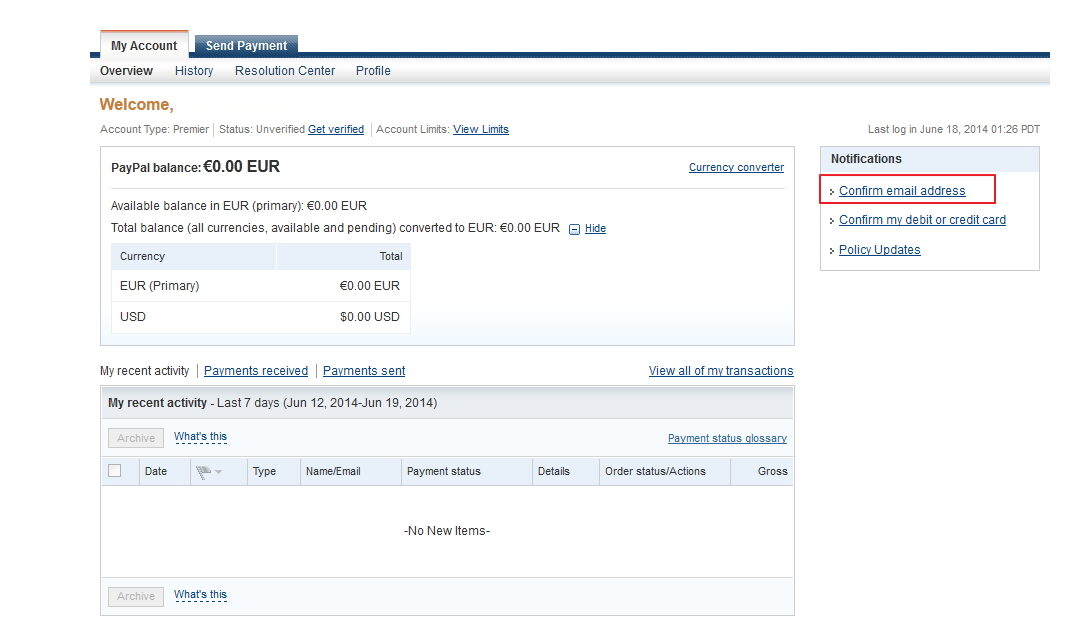The height and width of the screenshot is (644, 1089).
Task: Open Policy Updates notification
Action: pos(879,250)
